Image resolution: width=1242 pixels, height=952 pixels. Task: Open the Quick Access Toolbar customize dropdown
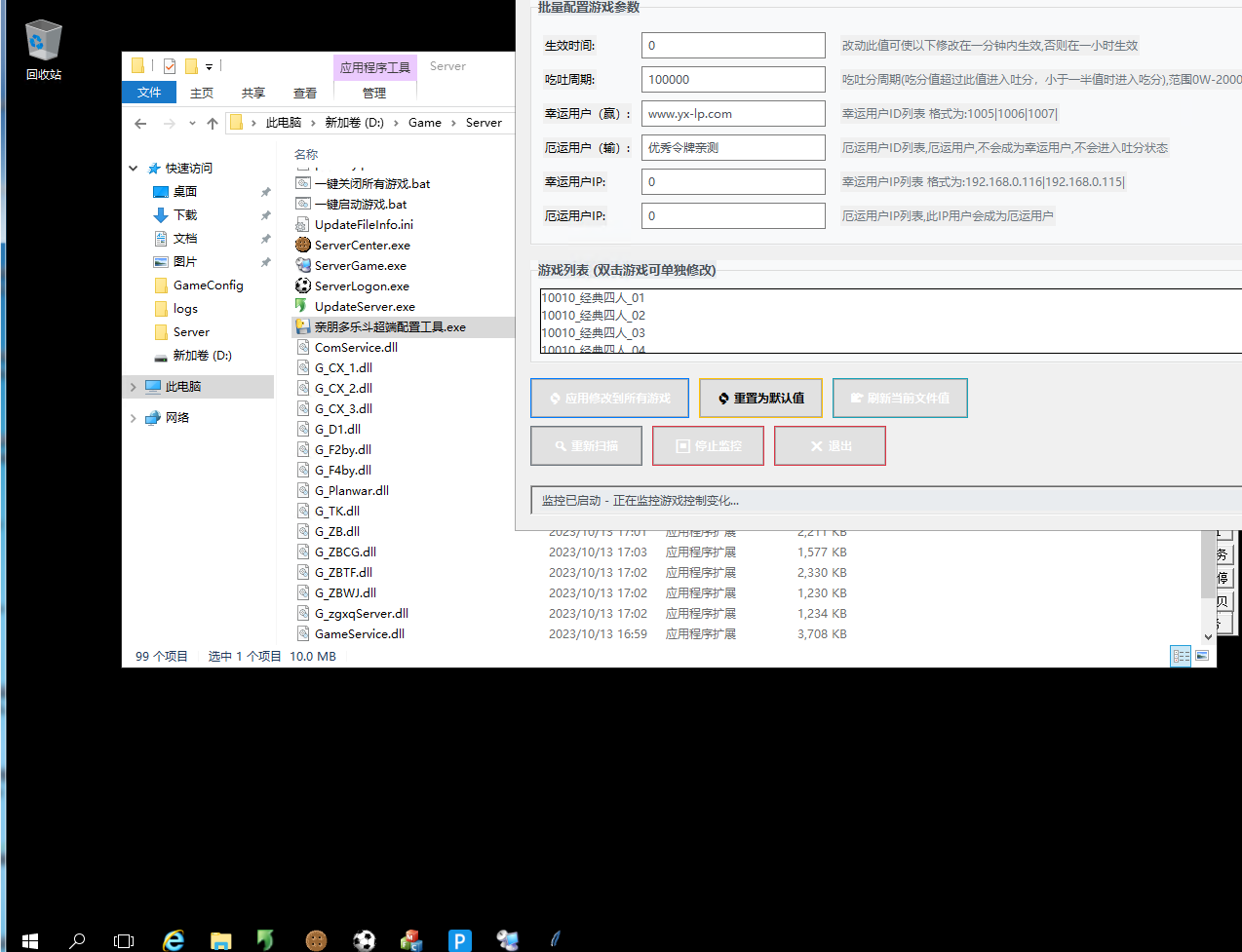pyautogui.click(x=209, y=67)
